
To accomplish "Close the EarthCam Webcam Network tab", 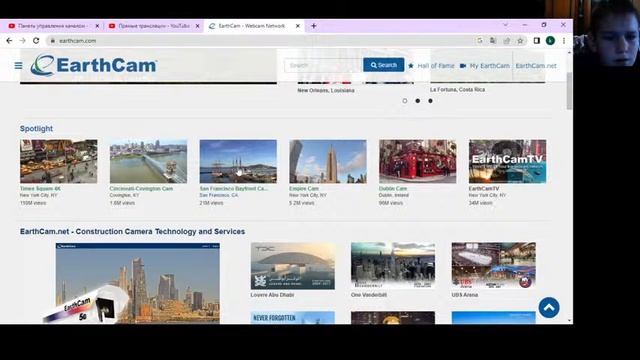I will point(298,26).
